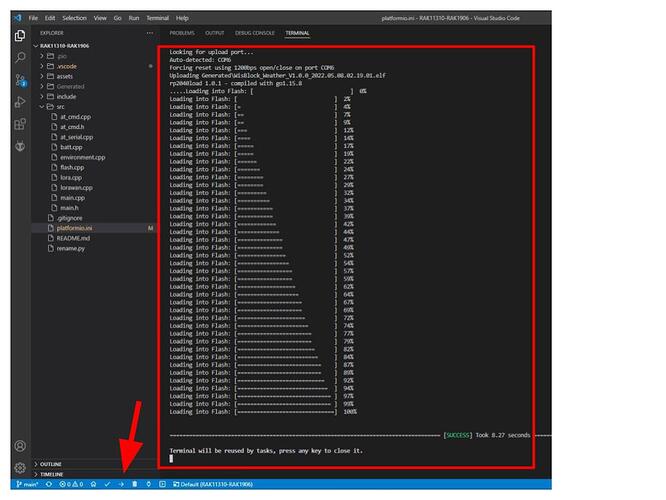
Task: Expand the assets folder
Action: tap(64, 76)
